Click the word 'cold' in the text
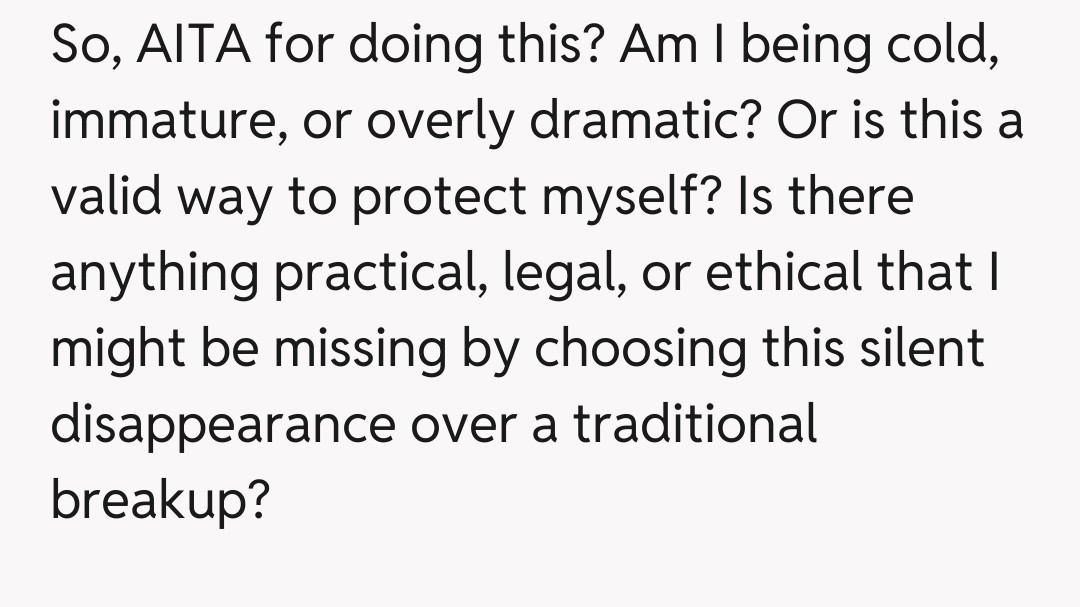1080x607 pixels. pos(937,45)
